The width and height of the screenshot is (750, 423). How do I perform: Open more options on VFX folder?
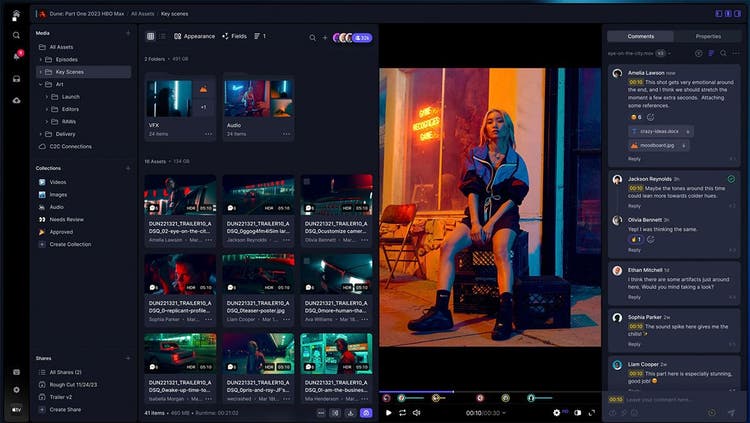click(209, 134)
